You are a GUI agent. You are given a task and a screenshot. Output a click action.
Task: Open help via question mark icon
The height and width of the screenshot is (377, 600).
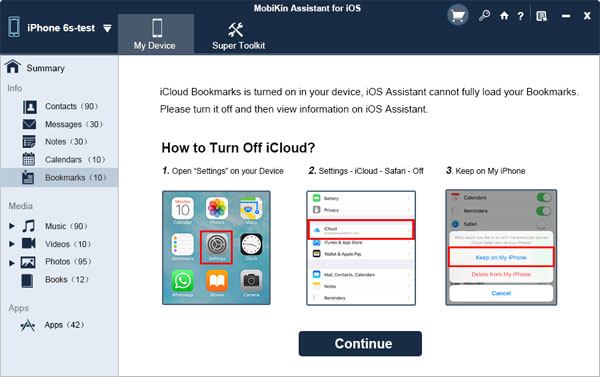(x=520, y=16)
